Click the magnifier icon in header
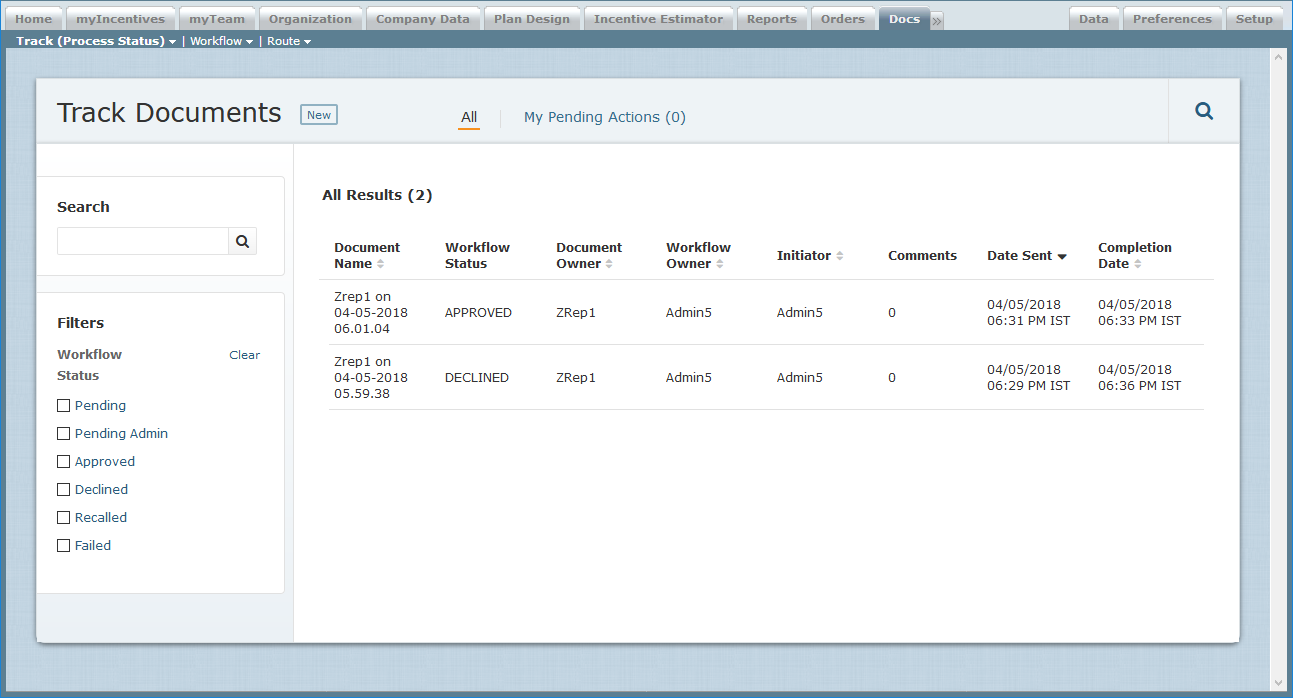1293x698 pixels. click(1204, 112)
